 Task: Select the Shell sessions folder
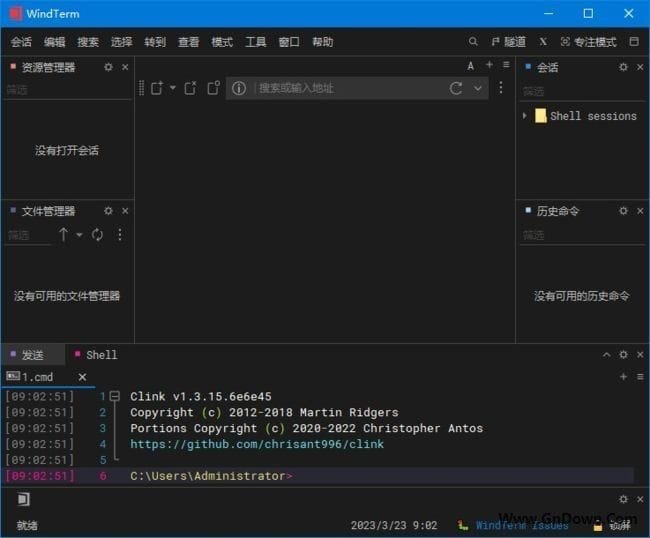click(x=585, y=116)
